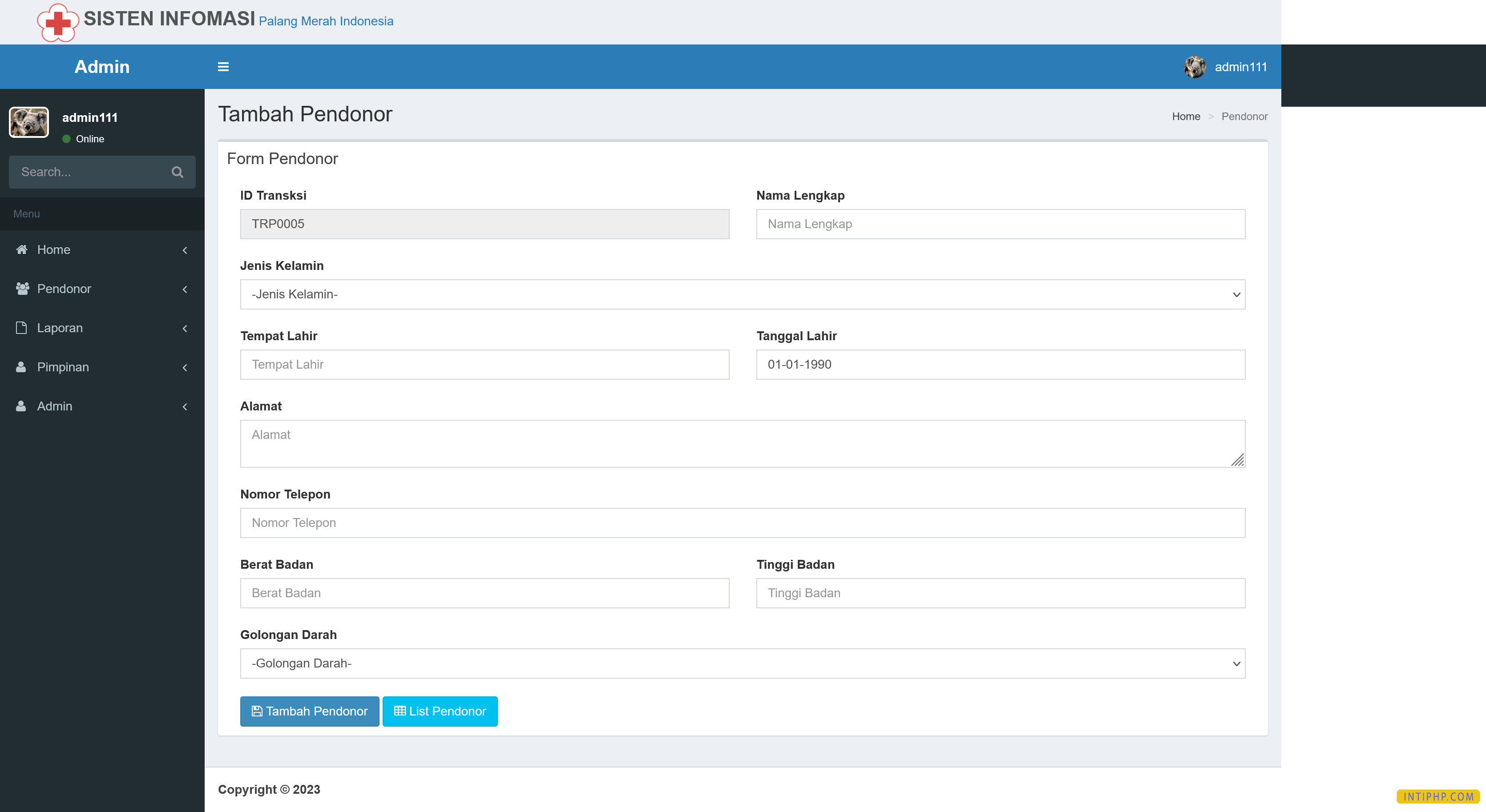Collapse the Laporan menu chevron
This screenshot has width=1486, height=812.
[x=185, y=329]
